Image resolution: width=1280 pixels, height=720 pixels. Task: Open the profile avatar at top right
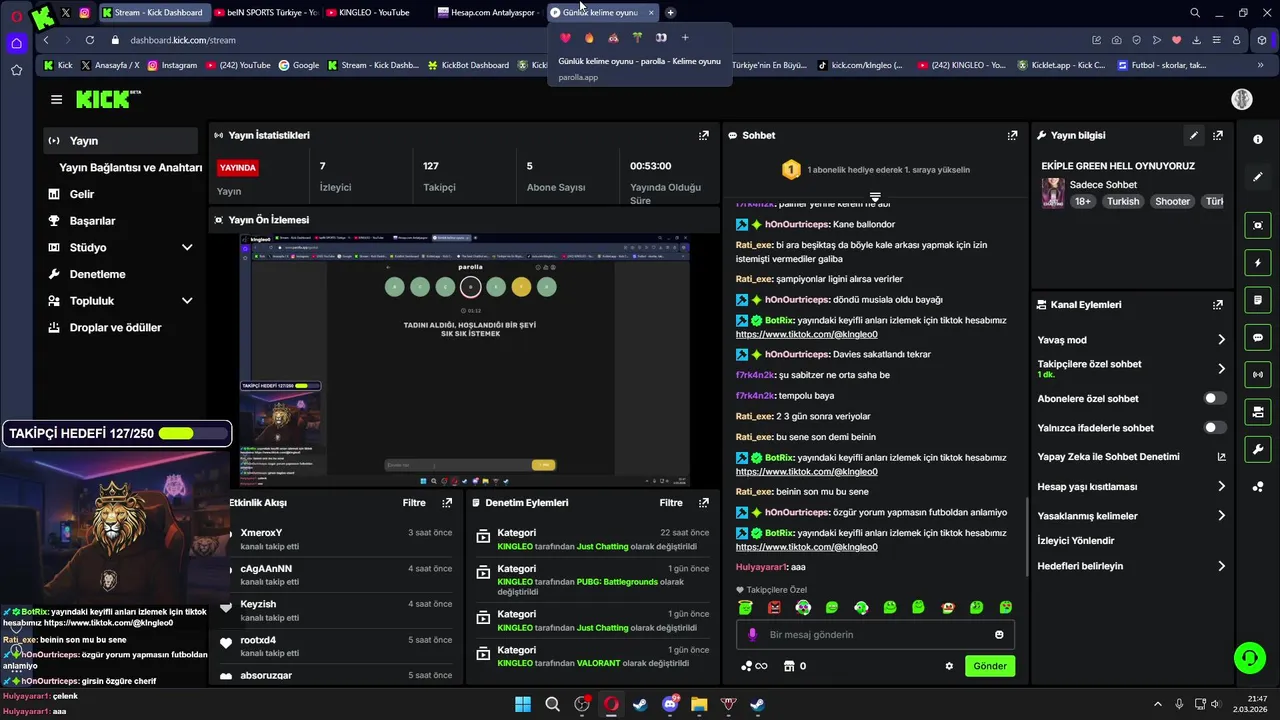[1241, 99]
